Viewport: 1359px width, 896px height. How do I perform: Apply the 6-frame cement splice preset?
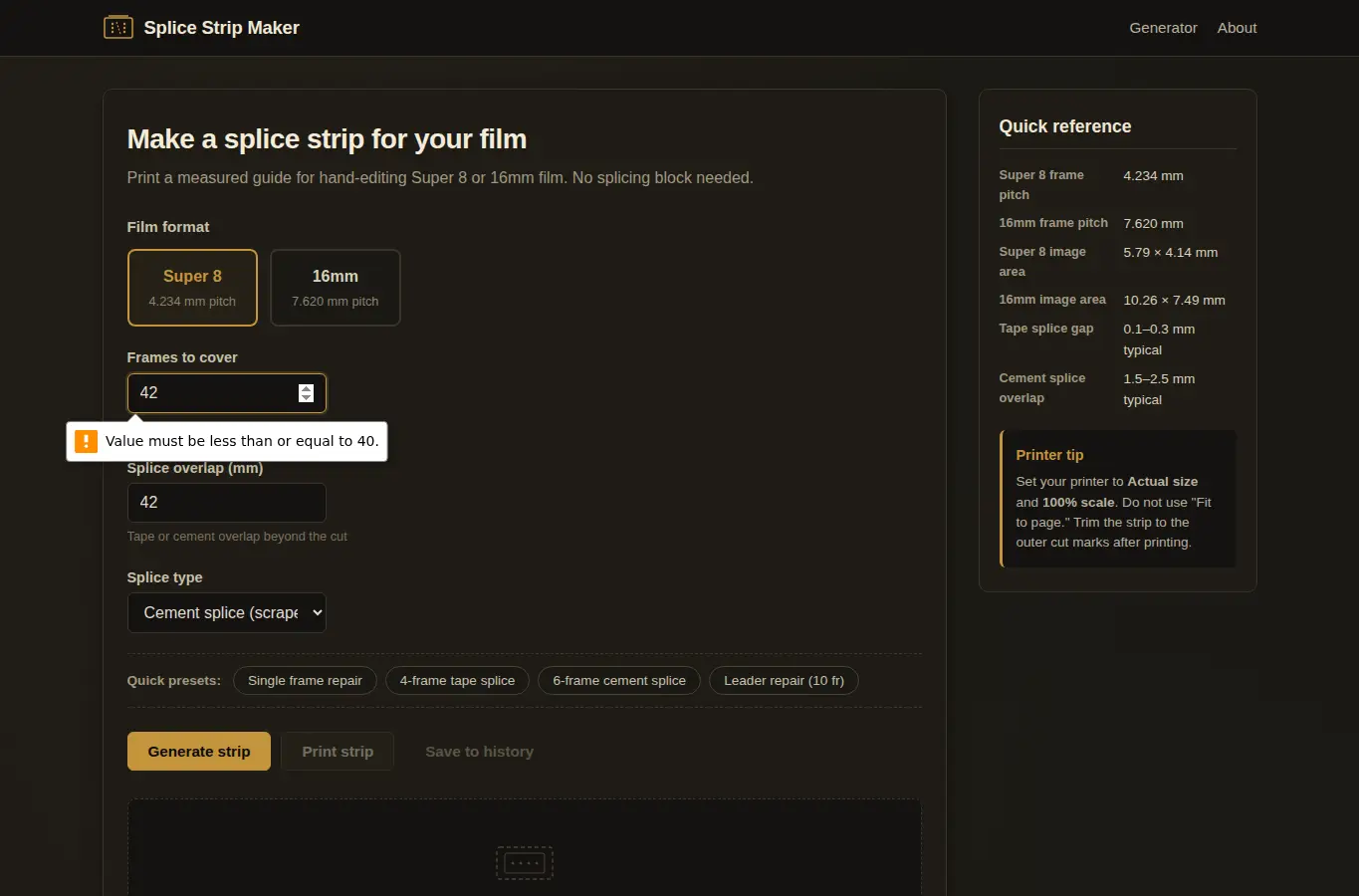[619, 681]
